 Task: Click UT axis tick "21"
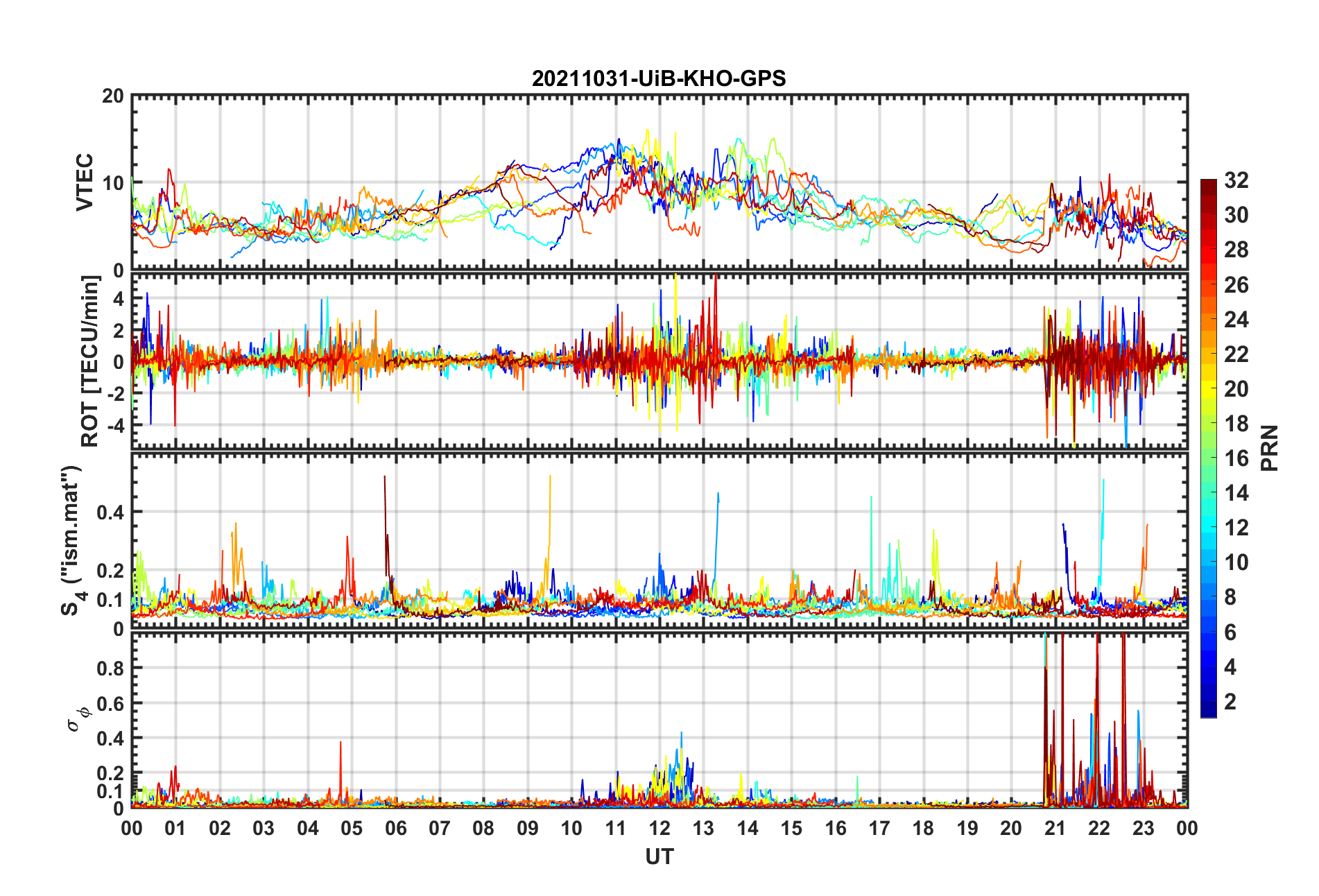click(1055, 829)
